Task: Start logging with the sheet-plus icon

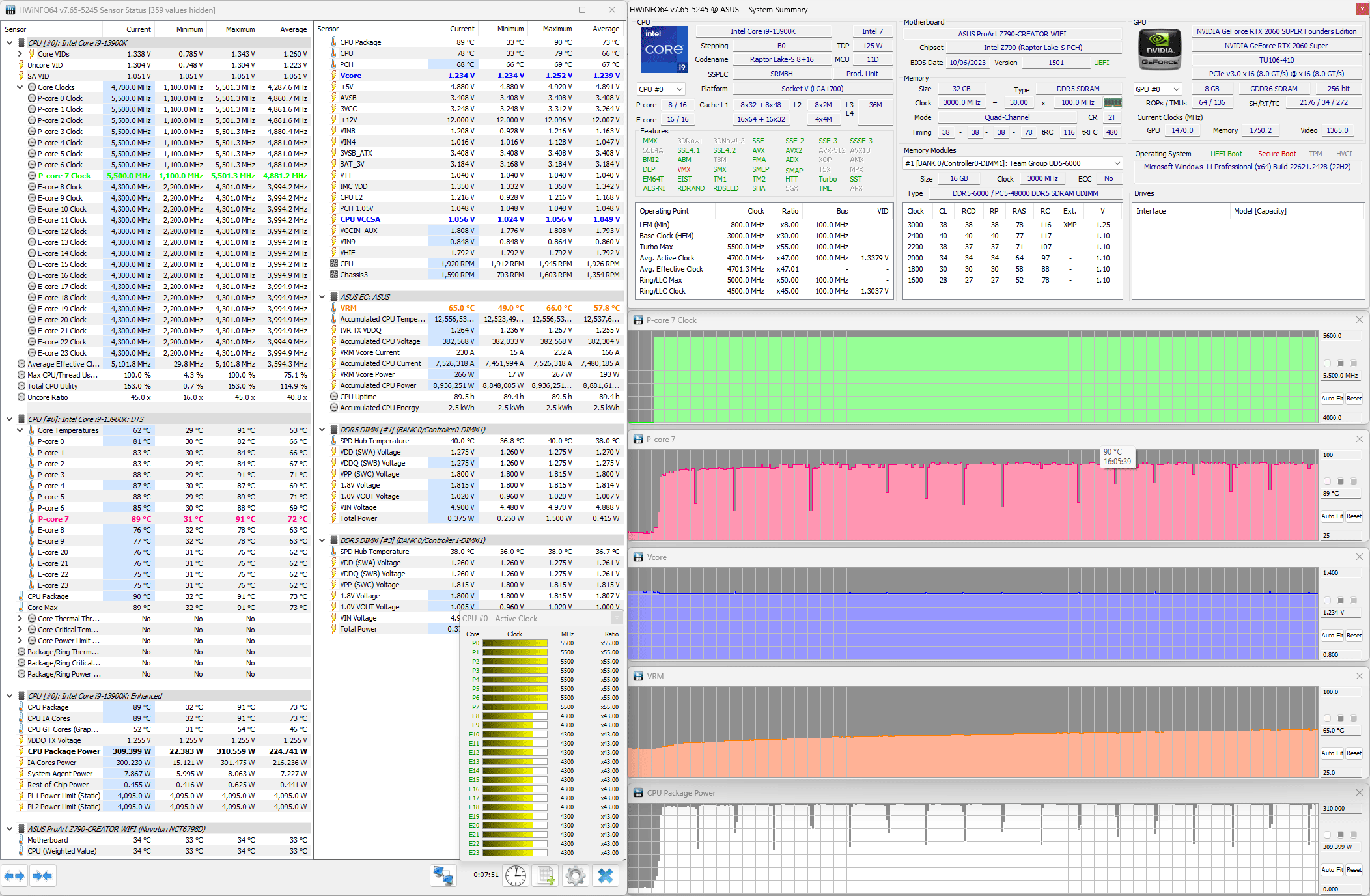Action: pyautogui.click(x=546, y=876)
